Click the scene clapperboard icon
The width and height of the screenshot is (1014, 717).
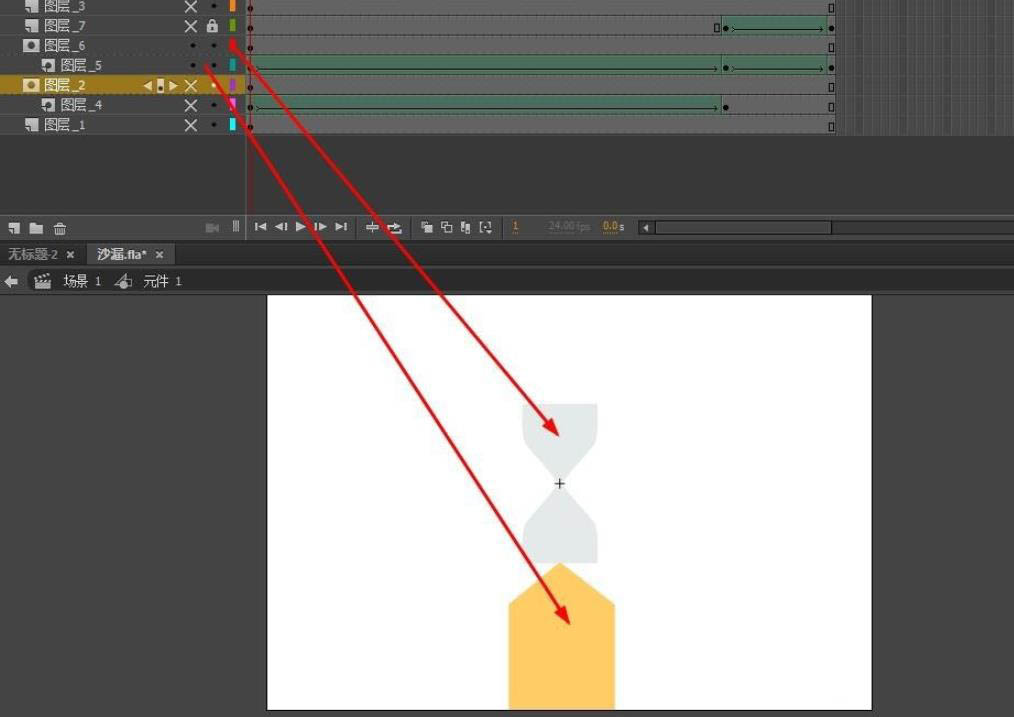pyautogui.click(x=43, y=281)
